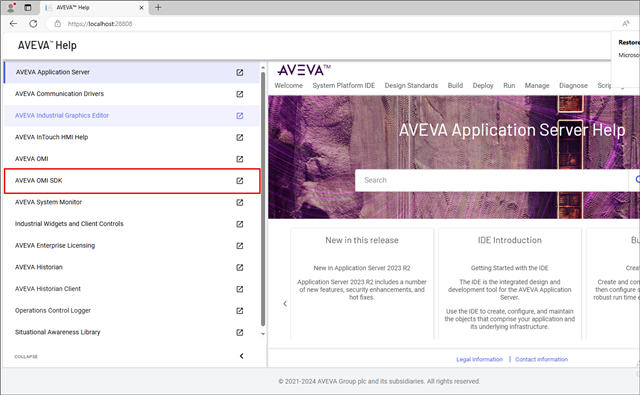Click the sidebar scrollbar up arrow
The width and height of the screenshot is (640, 395).
click(x=263, y=67)
